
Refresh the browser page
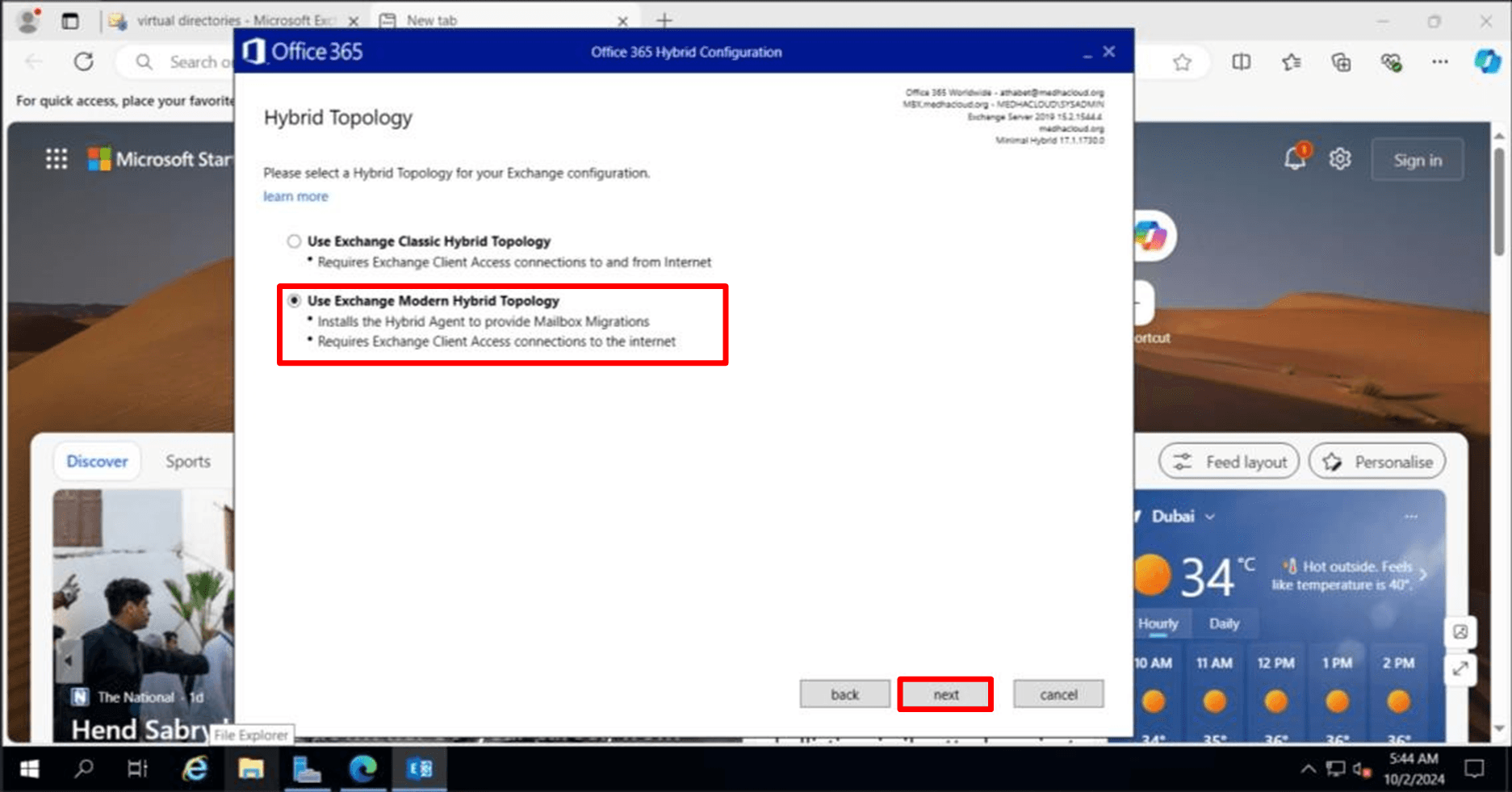coord(84,62)
